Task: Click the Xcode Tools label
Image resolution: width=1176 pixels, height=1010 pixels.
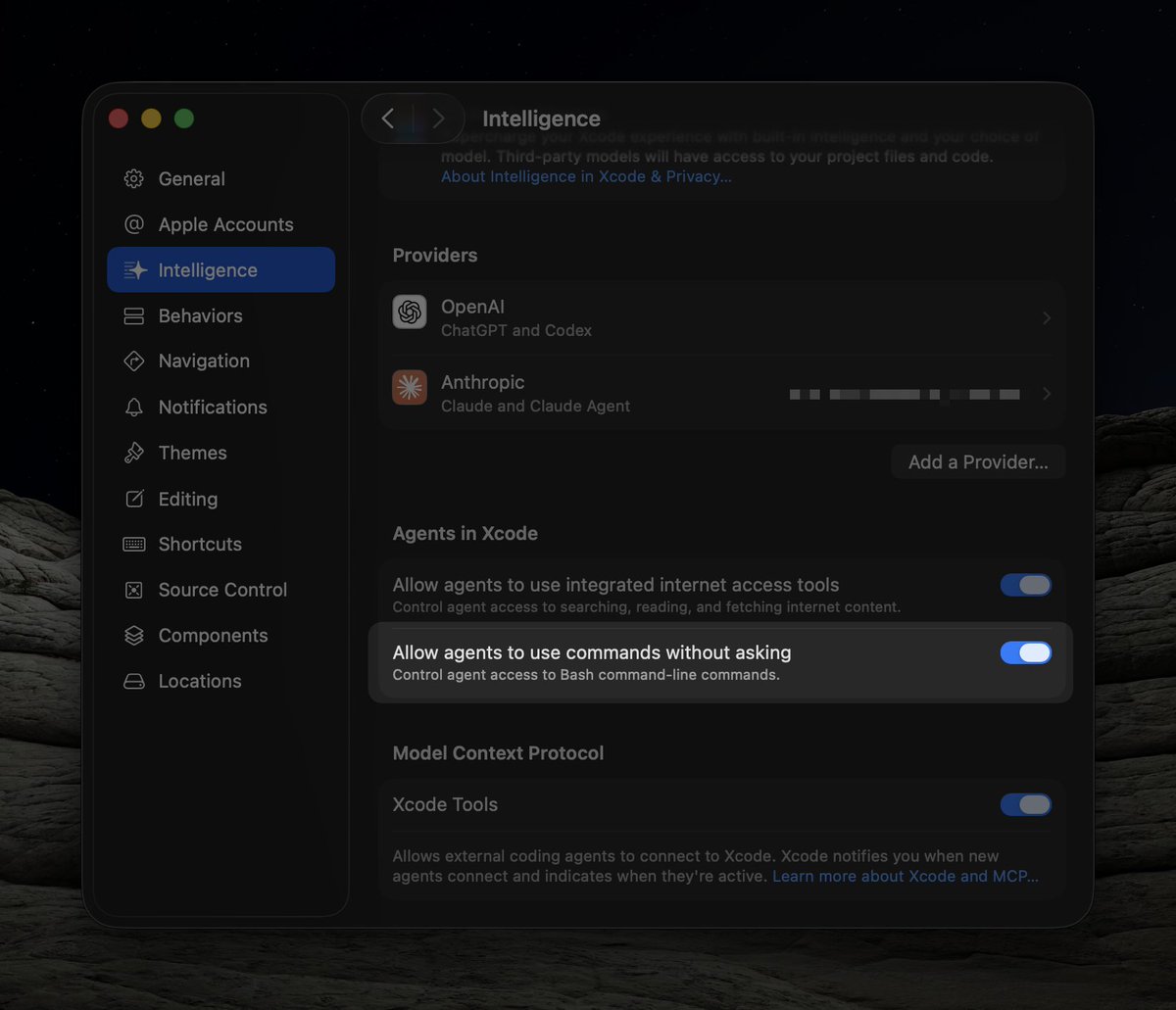Action: tap(445, 804)
